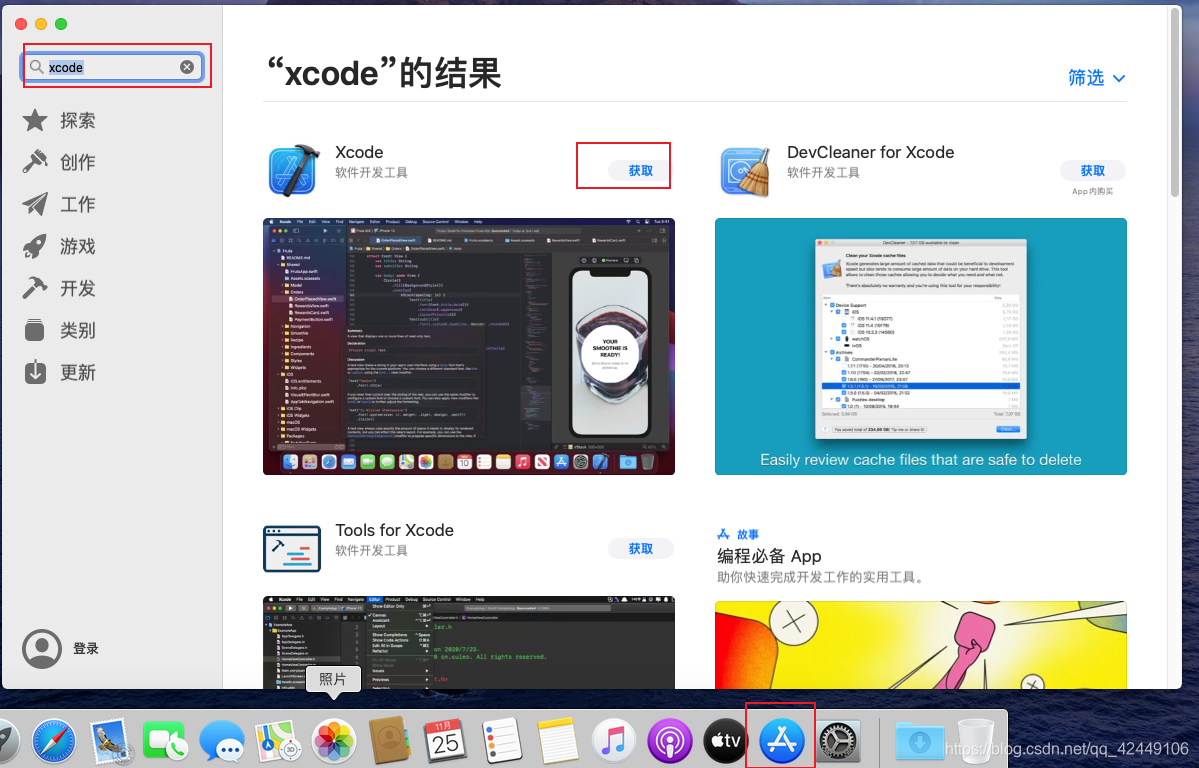The image size is (1199, 768).
Task: Open the Xcode screenshot preview
Action: coord(469,347)
